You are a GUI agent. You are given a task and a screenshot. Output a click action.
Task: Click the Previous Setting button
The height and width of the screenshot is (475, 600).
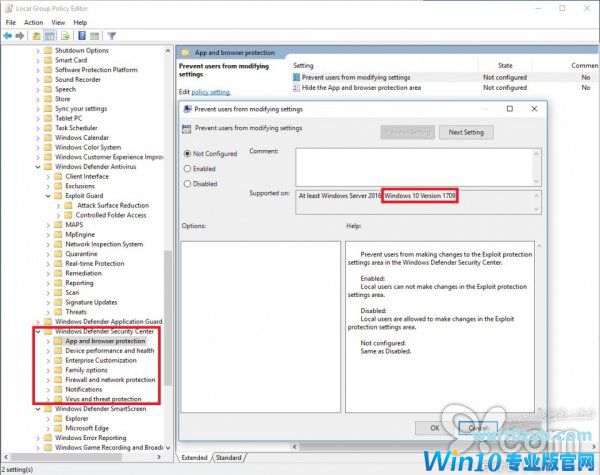[x=408, y=132]
